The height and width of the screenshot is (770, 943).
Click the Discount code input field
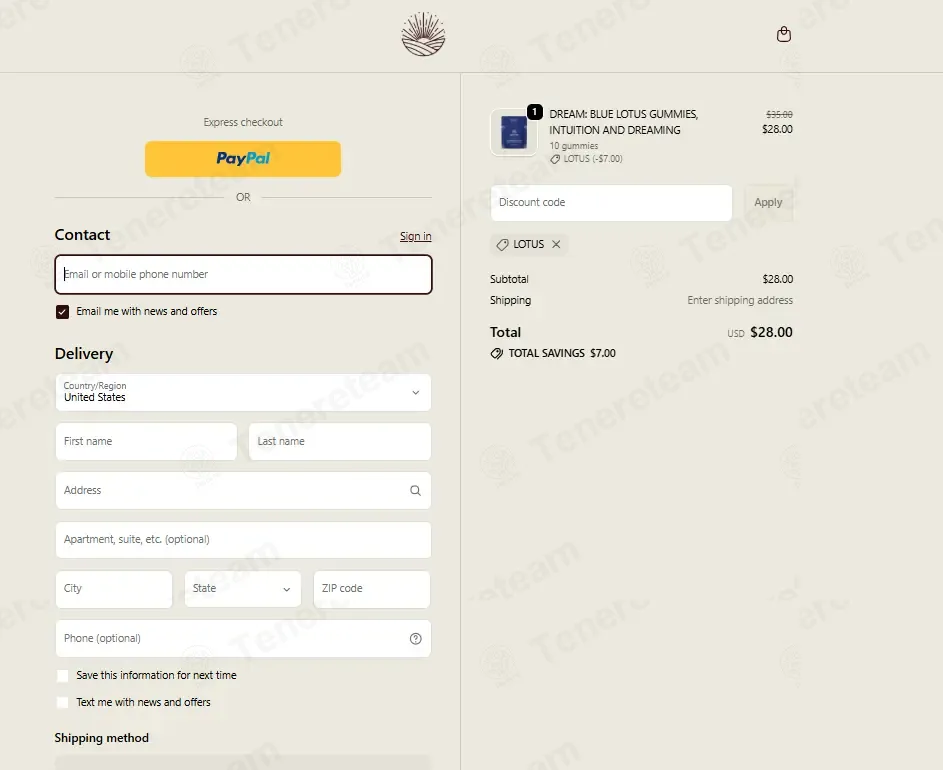pos(611,203)
